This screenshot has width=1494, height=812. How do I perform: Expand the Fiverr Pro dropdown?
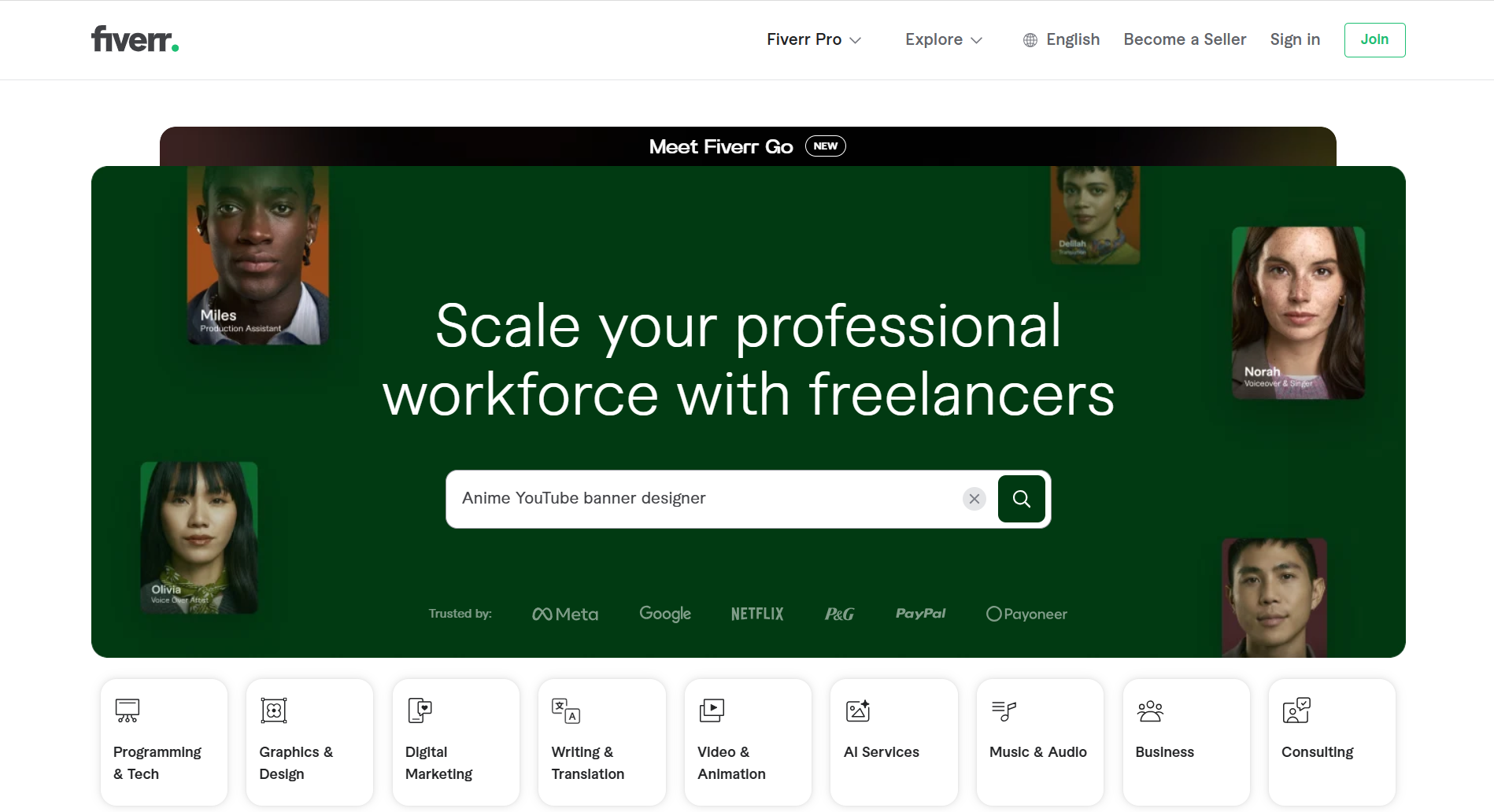[x=814, y=39]
